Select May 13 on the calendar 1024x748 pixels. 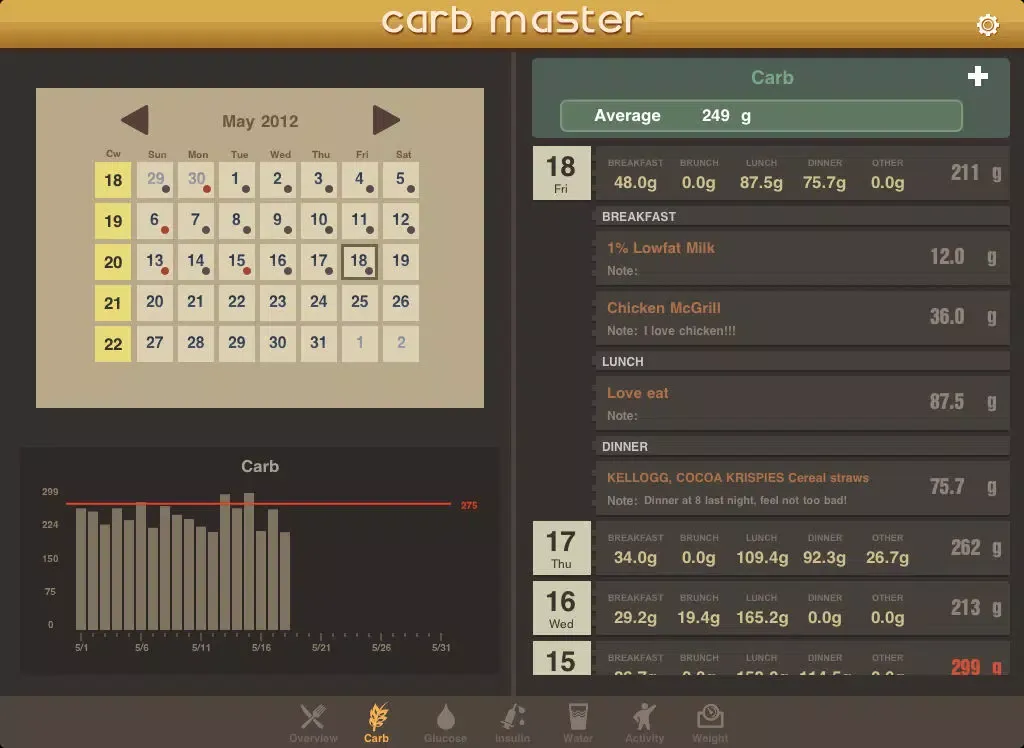155,262
